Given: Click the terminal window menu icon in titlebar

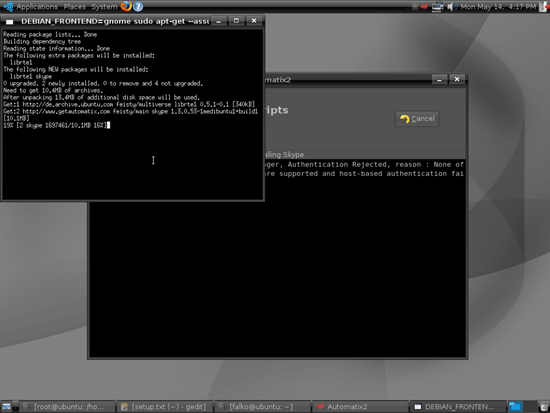Looking at the screenshot, I should pyautogui.click(x=9, y=21).
